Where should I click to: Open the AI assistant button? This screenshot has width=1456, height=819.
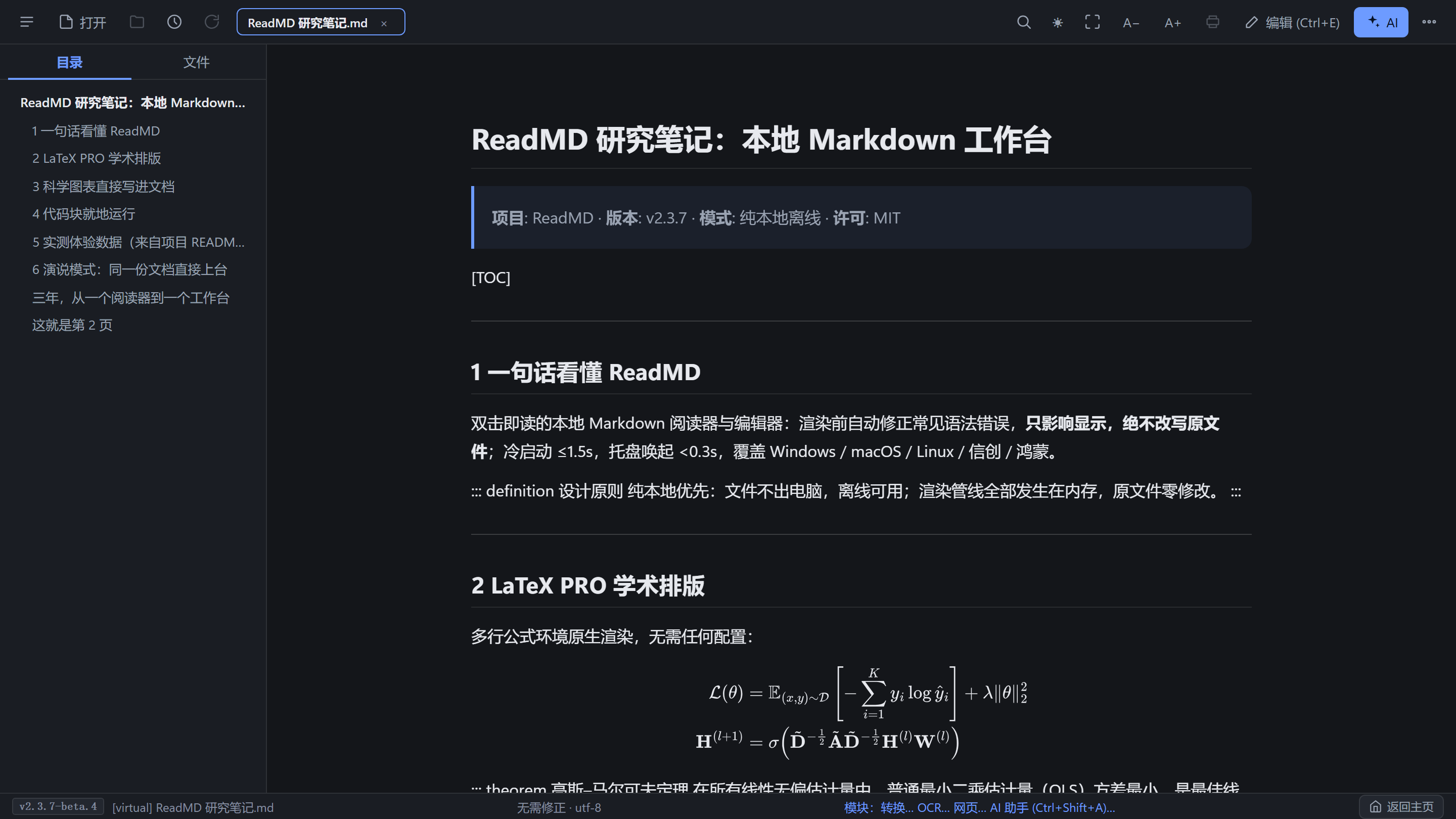1381,22
